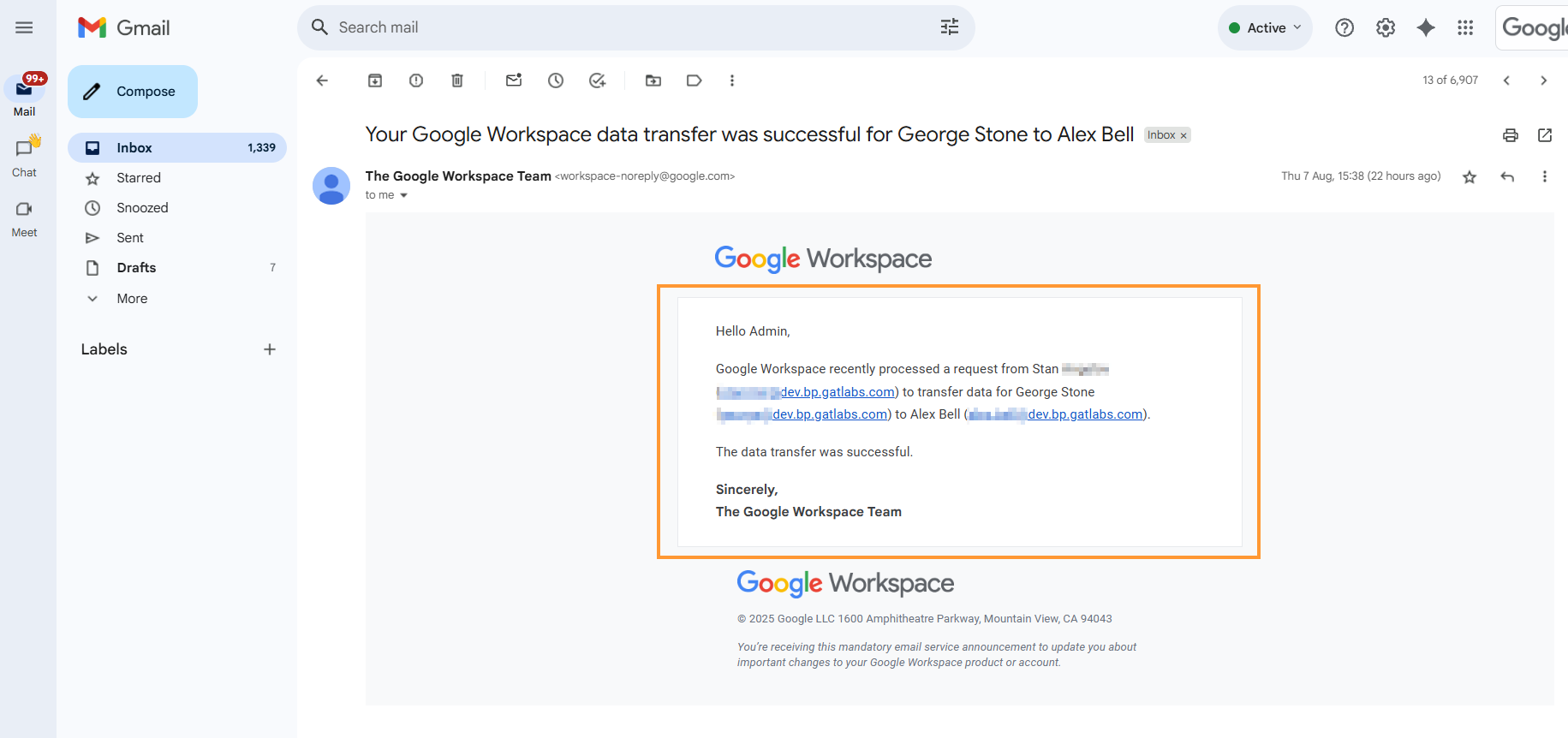Report this email as spam
The height and width of the screenshot is (738, 1568).
coord(416,80)
